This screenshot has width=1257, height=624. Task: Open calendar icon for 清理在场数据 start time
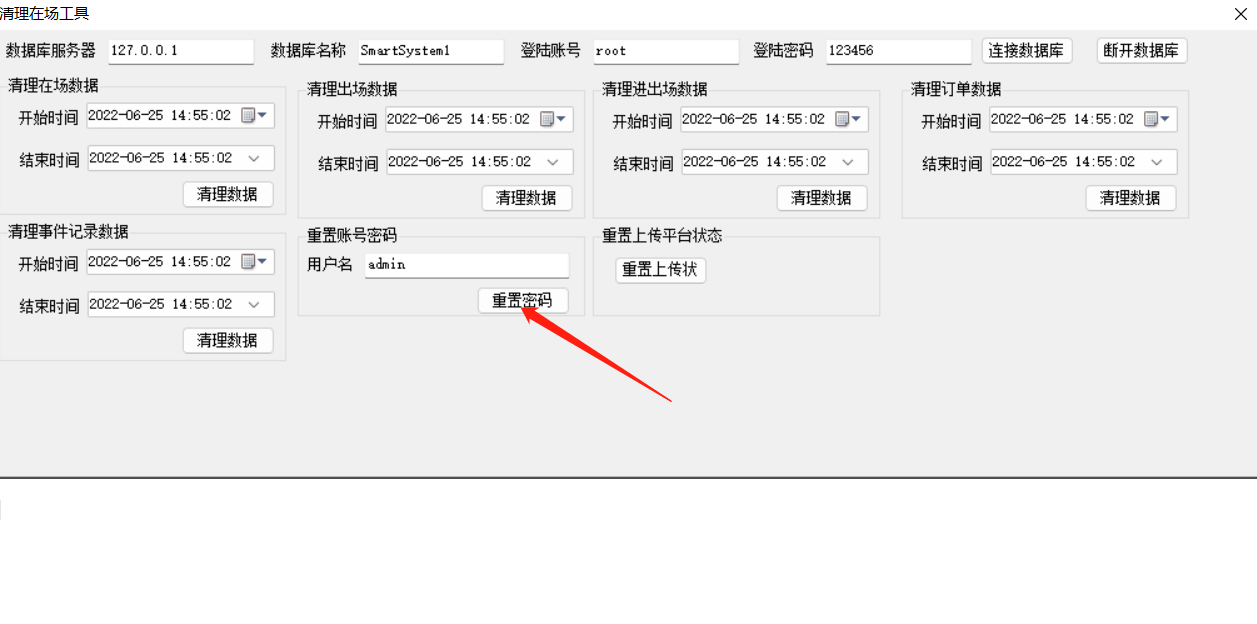click(x=254, y=116)
